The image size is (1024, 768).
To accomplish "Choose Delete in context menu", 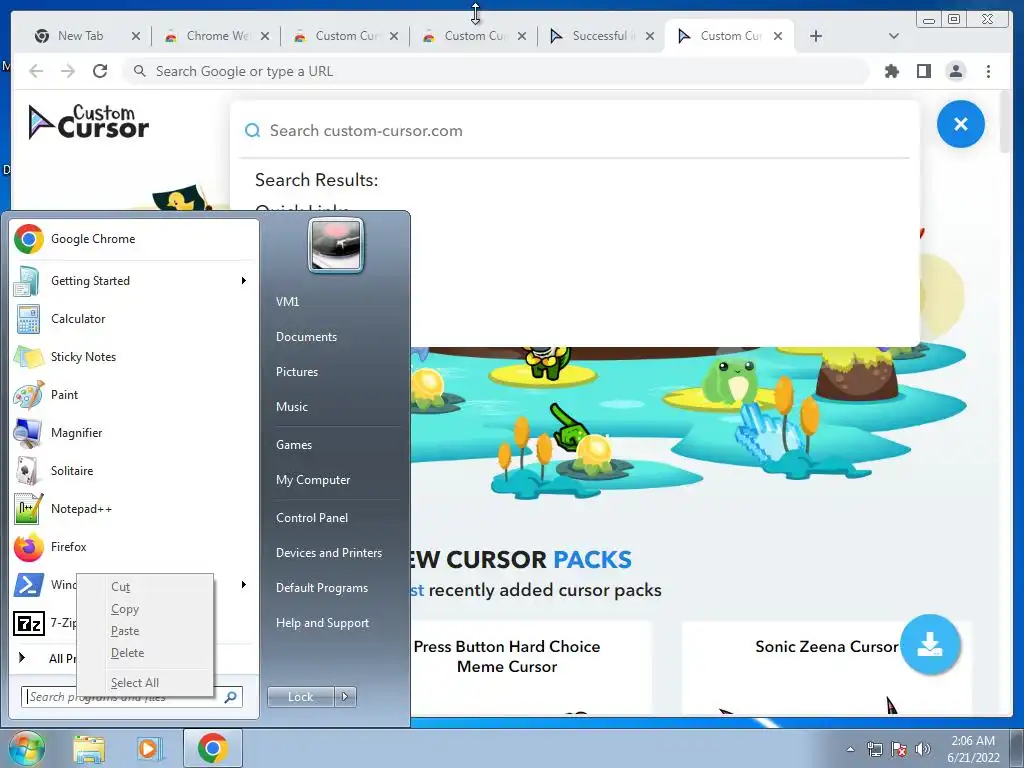I will click(x=145, y=653).
